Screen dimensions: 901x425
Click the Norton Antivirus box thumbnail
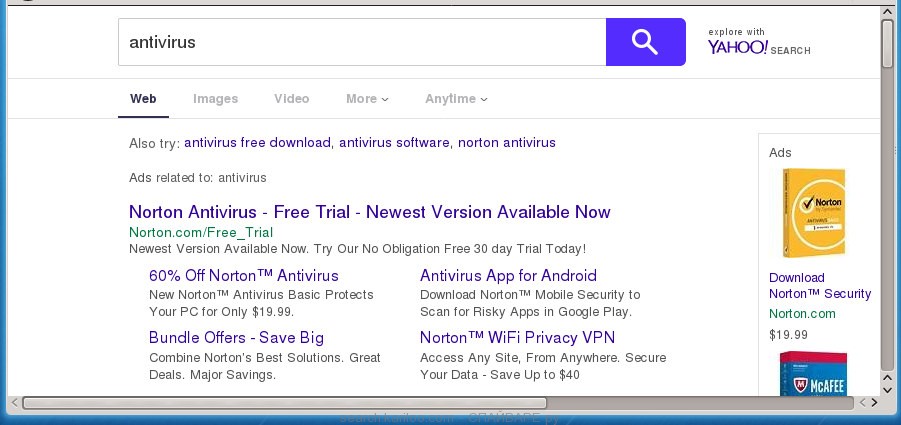coord(814,212)
